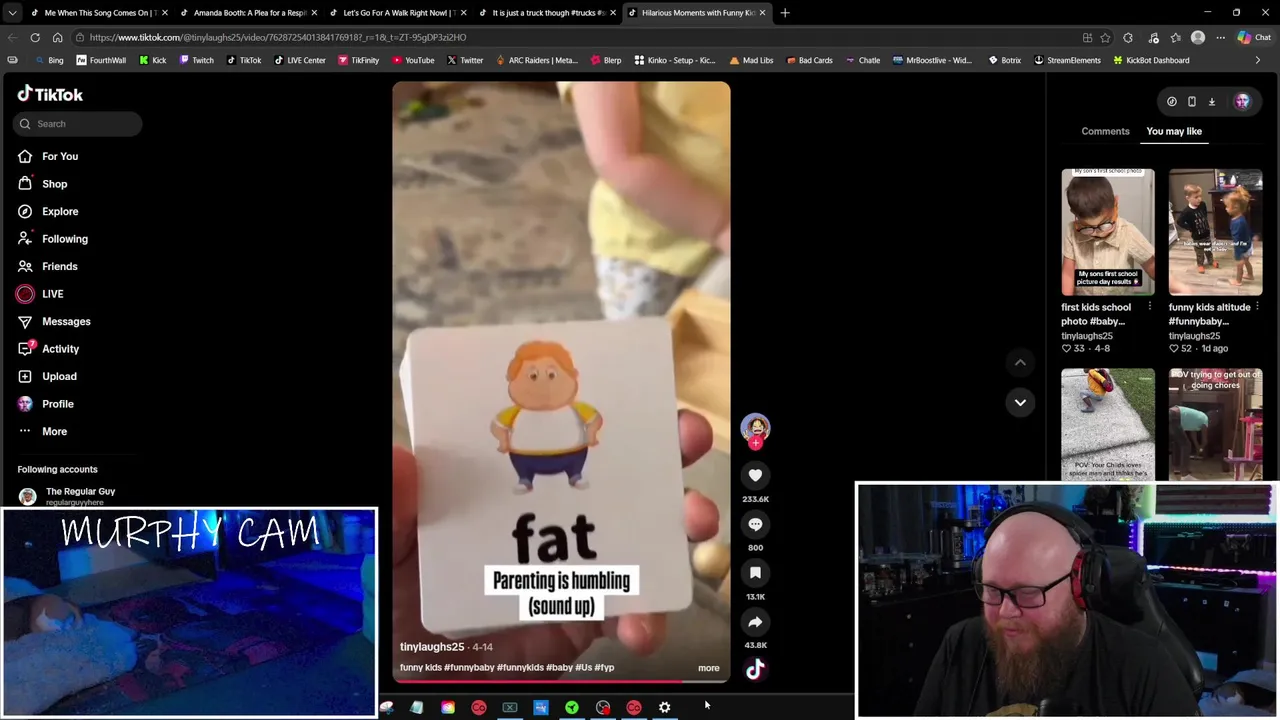Open the Blerp bookmark
The image size is (1280, 720).
click(606, 60)
